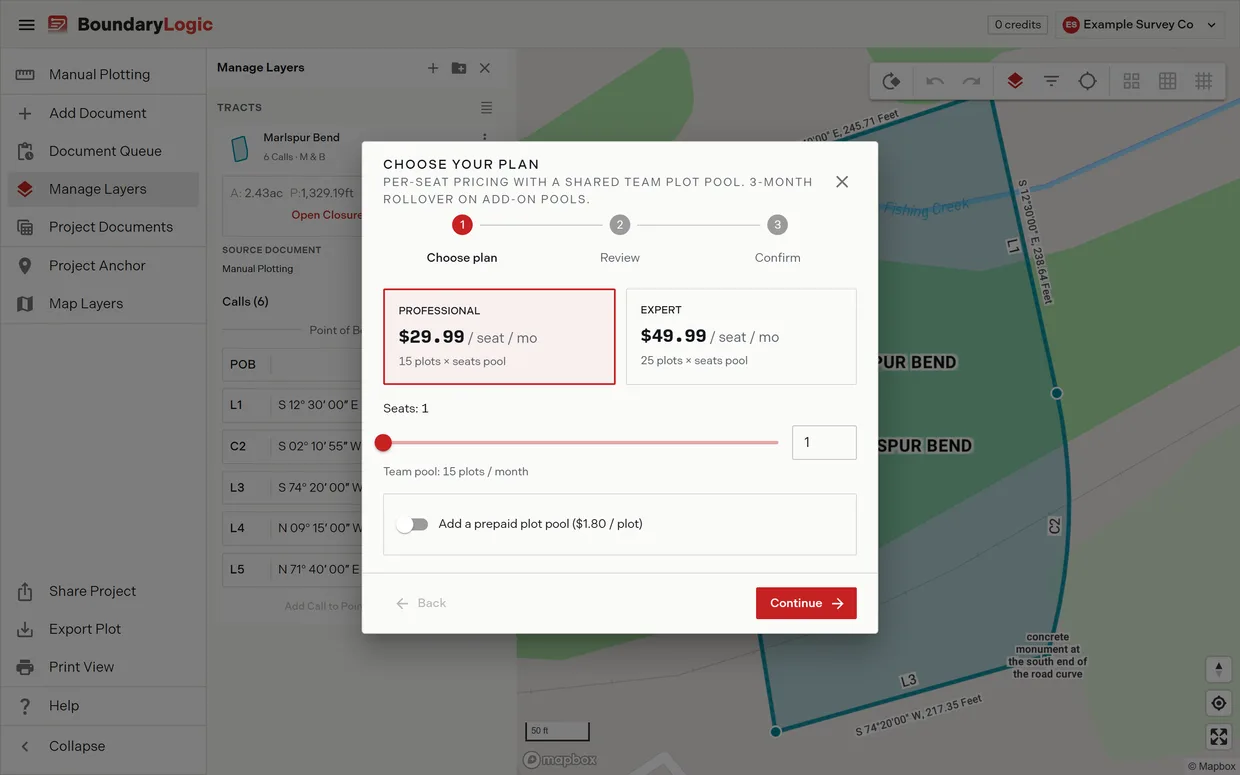Image resolution: width=1240 pixels, height=775 pixels.
Task: Click the seats number input field
Action: pyautogui.click(x=824, y=442)
